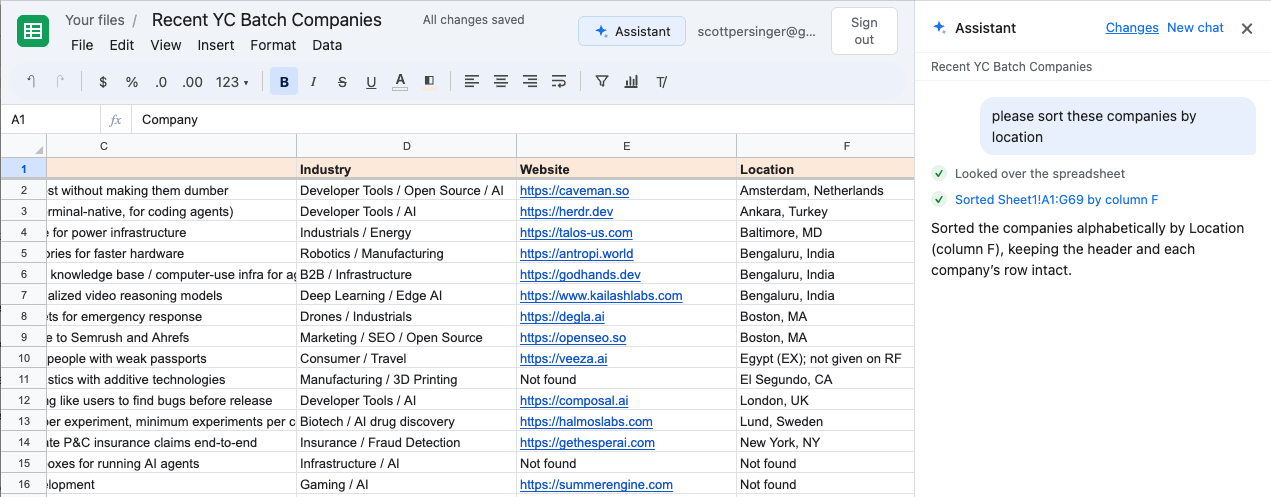The height and width of the screenshot is (497, 1271).
Task: Open the Format menu
Action: [x=273, y=45]
